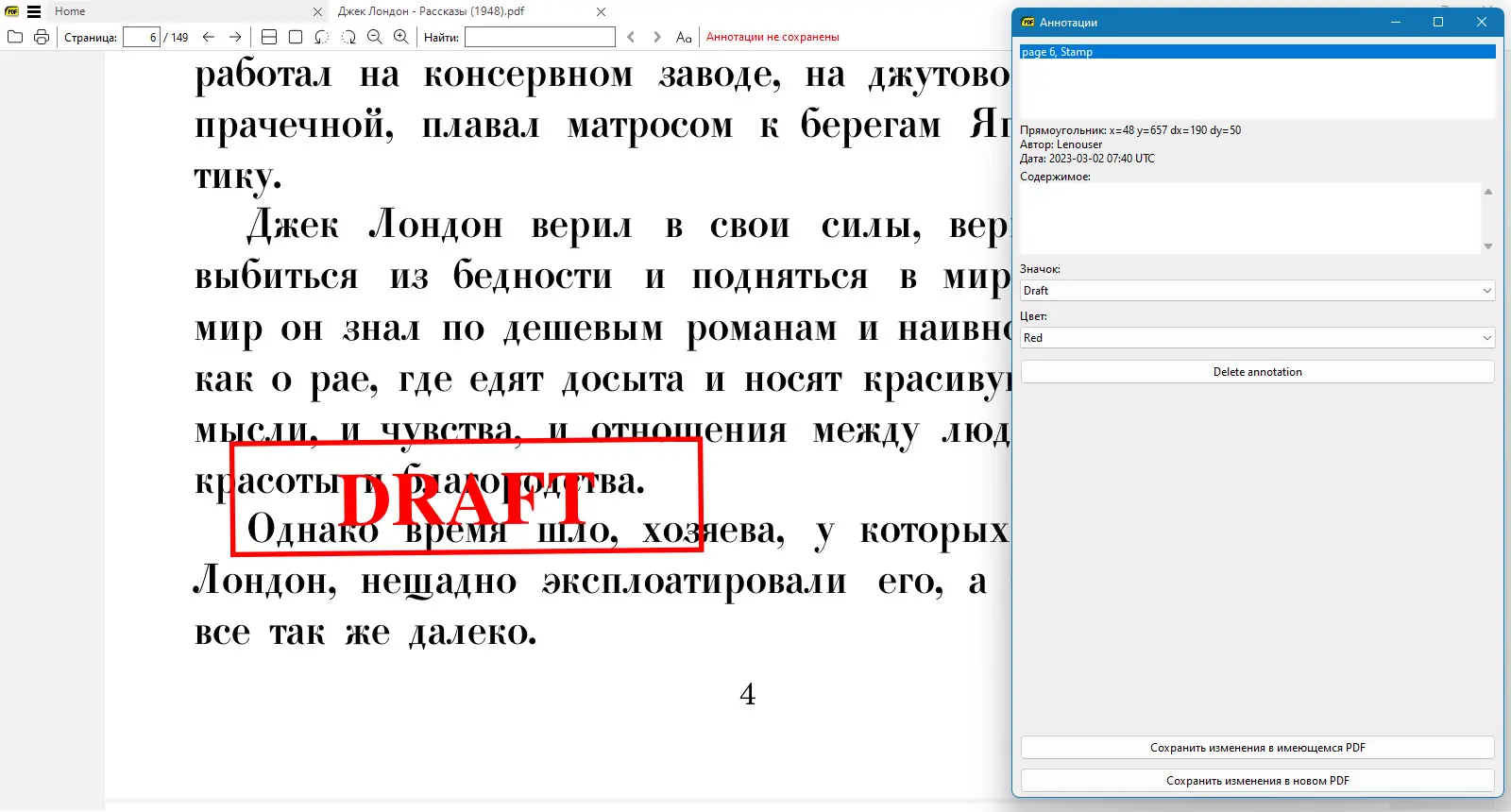Close the Аннотации window
The height and width of the screenshot is (812, 1511).
(1482, 22)
